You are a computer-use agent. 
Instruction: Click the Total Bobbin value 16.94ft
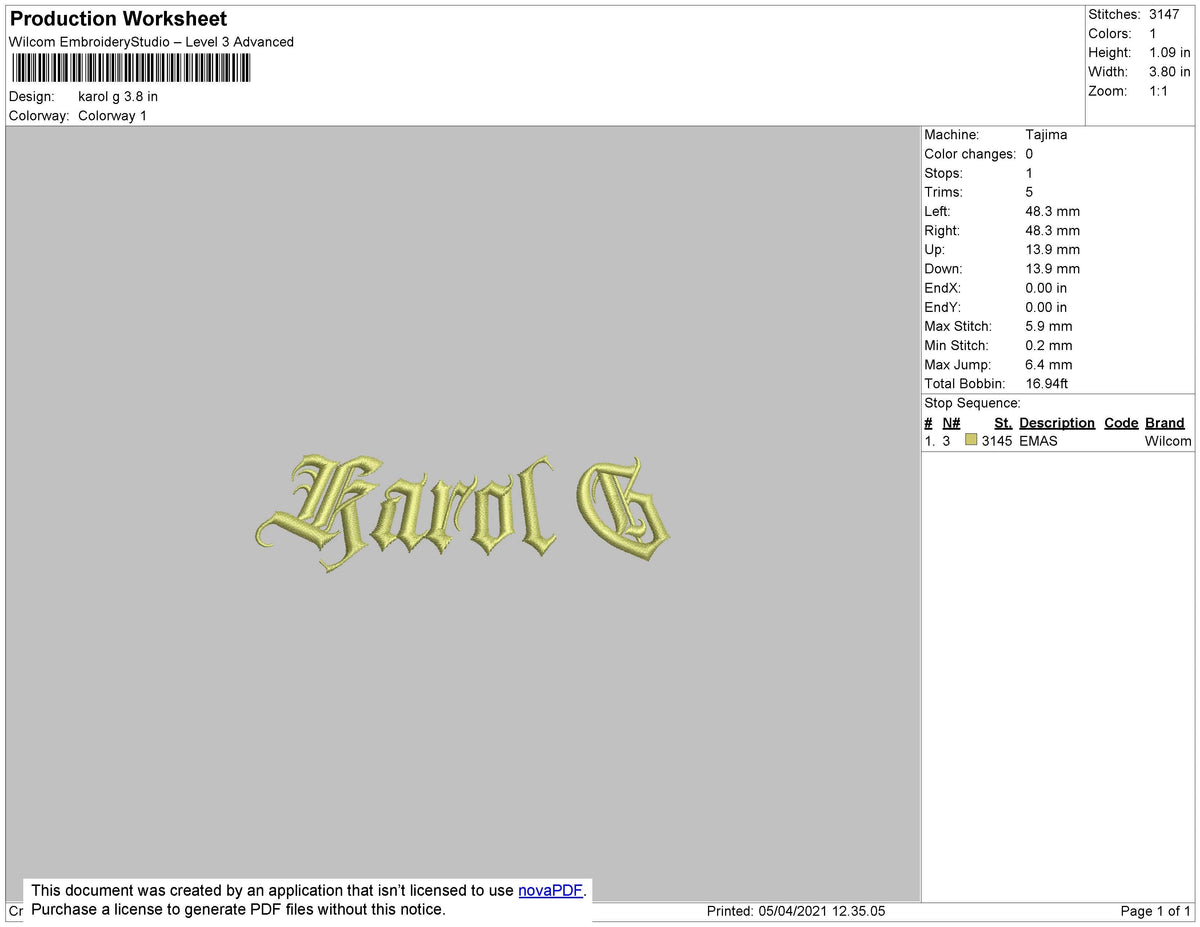1048,383
